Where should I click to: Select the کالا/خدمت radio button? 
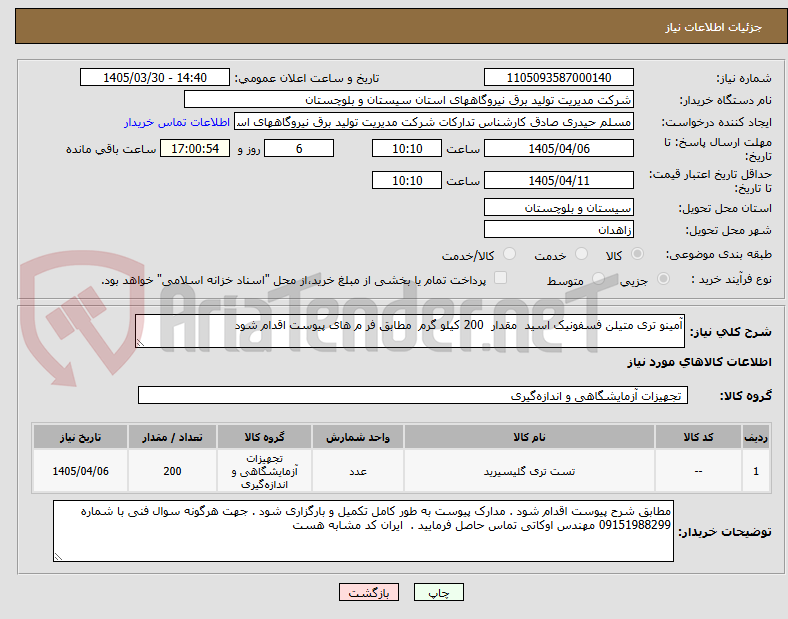pos(510,254)
